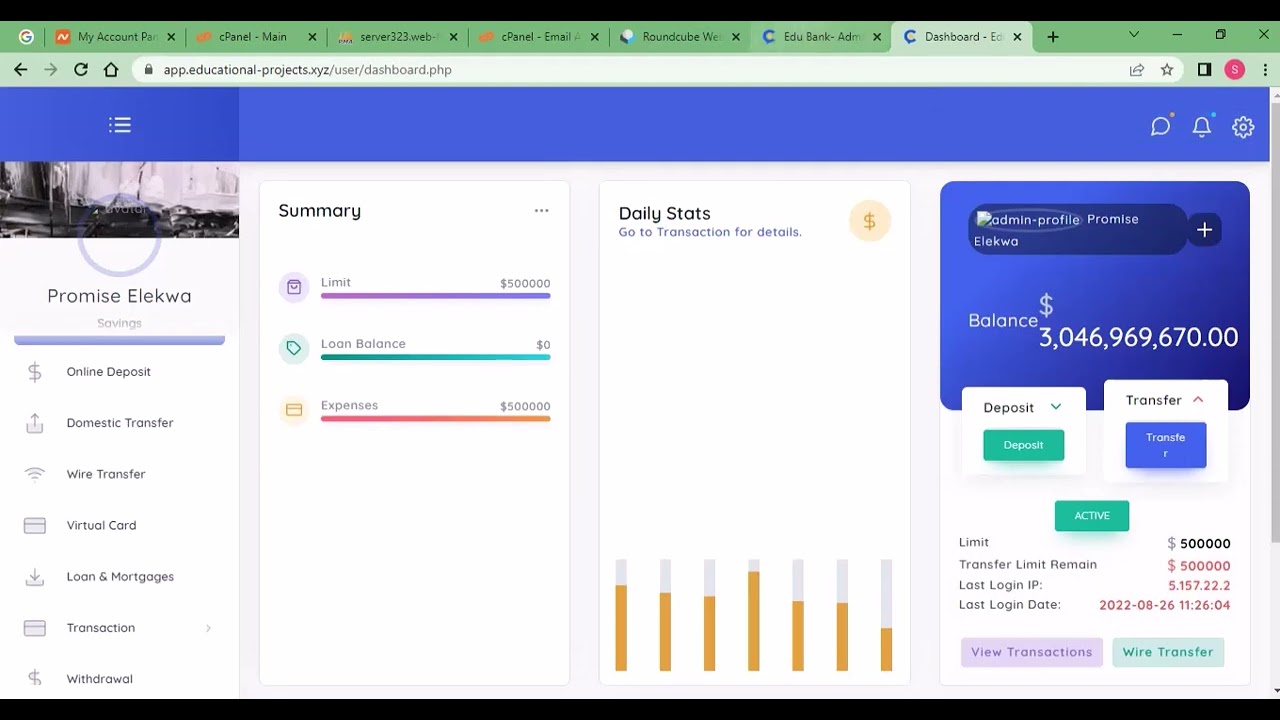The height and width of the screenshot is (720, 1280).
Task: Click the yellow dollar icon in Daily Stats
Action: point(869,222)
